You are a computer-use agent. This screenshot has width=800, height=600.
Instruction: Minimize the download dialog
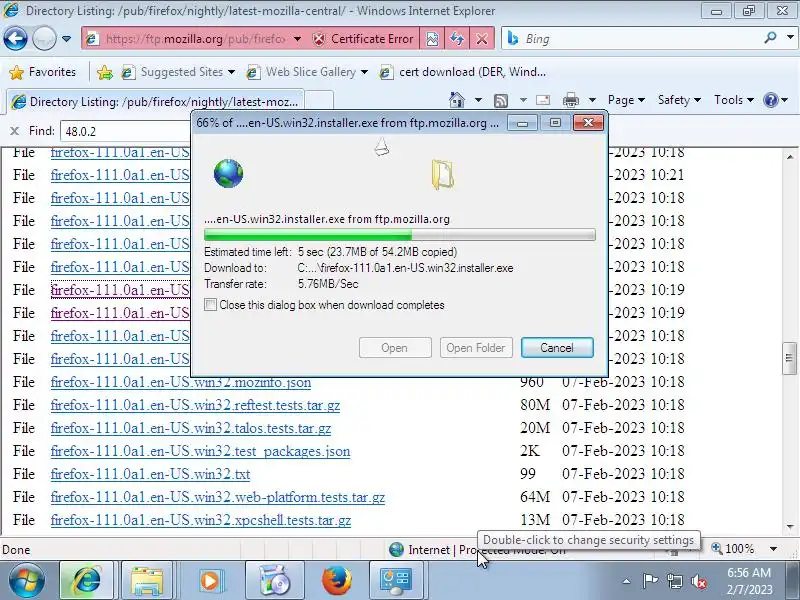click(x=522, y=123)
